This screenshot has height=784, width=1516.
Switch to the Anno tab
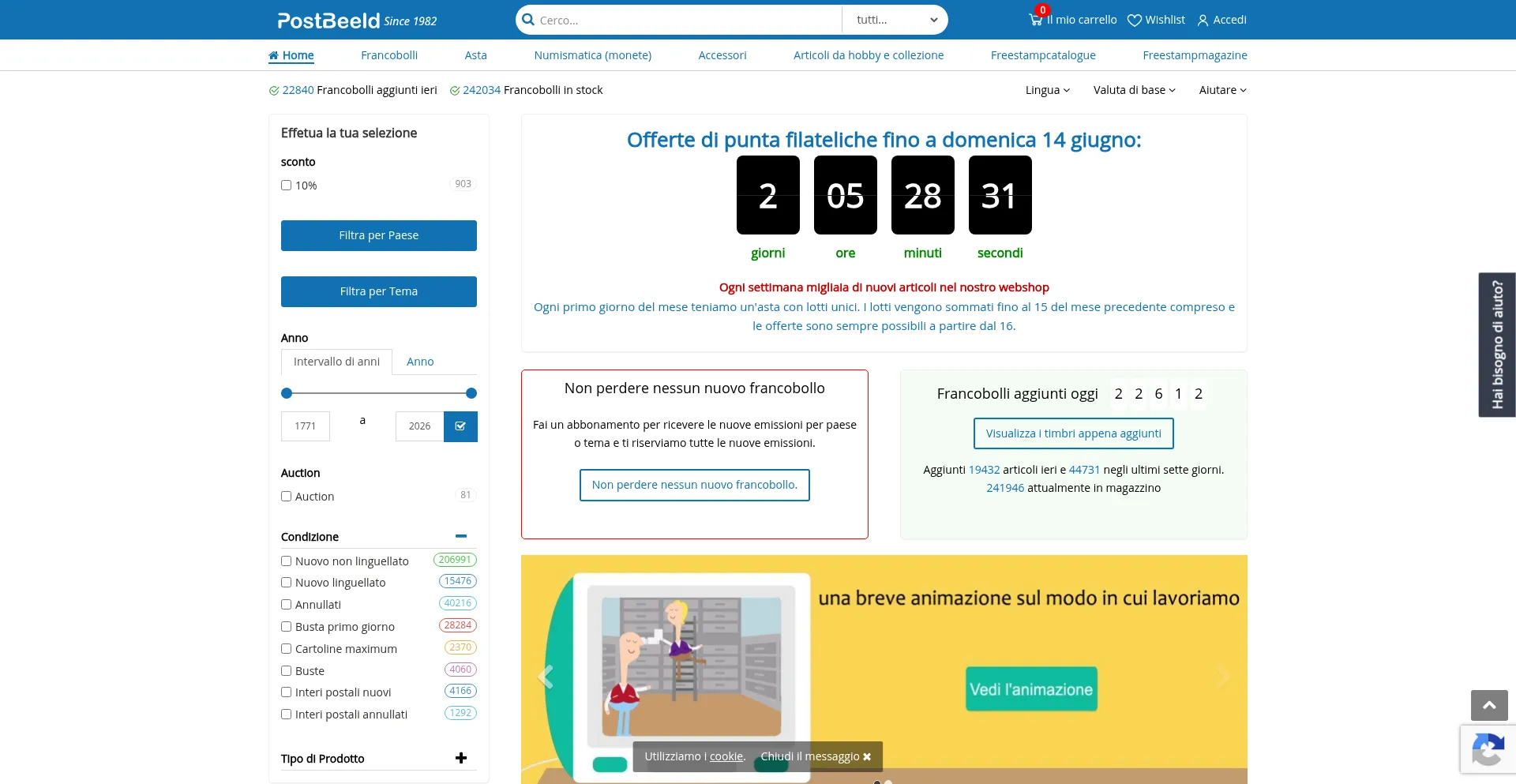[420, 362]
